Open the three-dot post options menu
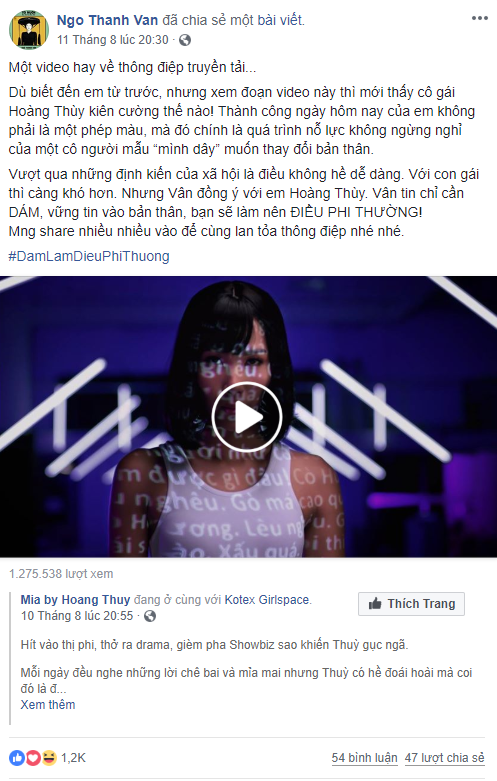The width and height of the screenshot is (497, 781). [x=480, y=18]
